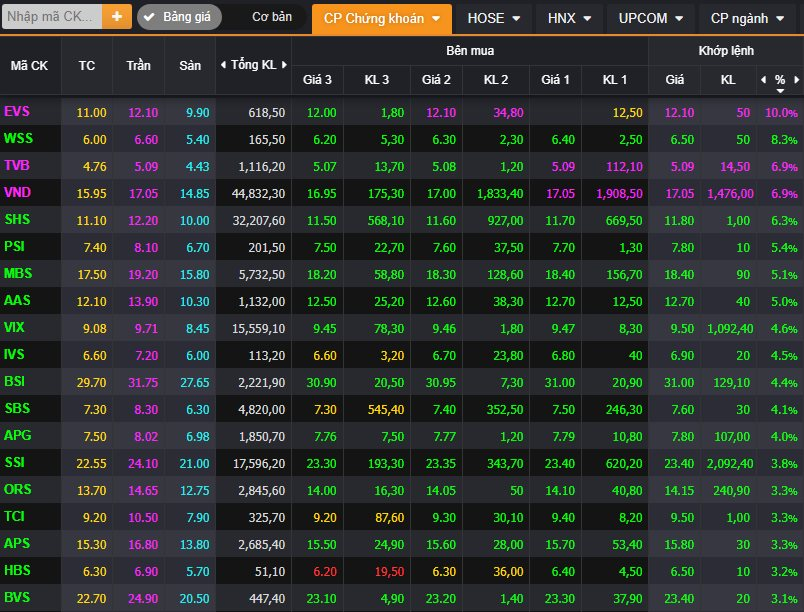Image resolution: width=804 pixels, height=612 pixels.
Task: Click EVS percent change 10.0%
Action: 781,113
